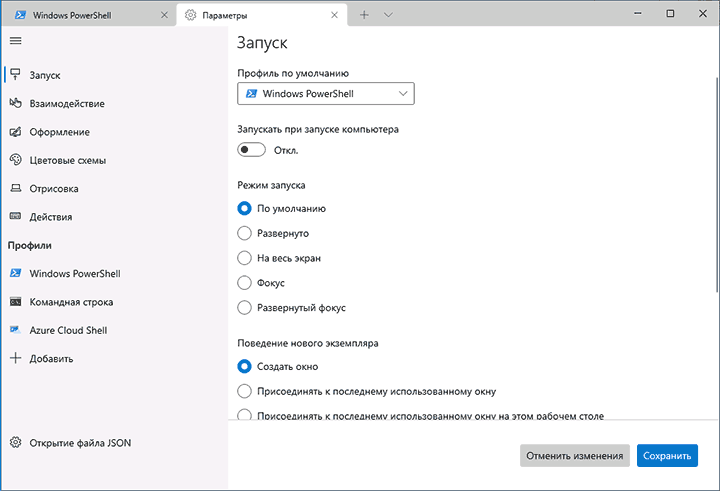Click Отменить изменения button
Viewport: 720px width, 491px height.
[x=575, y=456]
